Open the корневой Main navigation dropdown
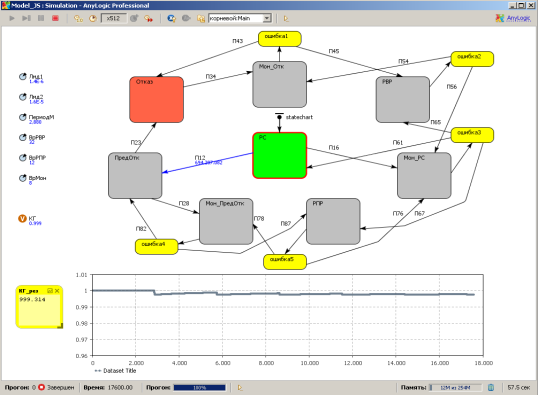This screenshot has height=395, width=538. tap(240, 18)
